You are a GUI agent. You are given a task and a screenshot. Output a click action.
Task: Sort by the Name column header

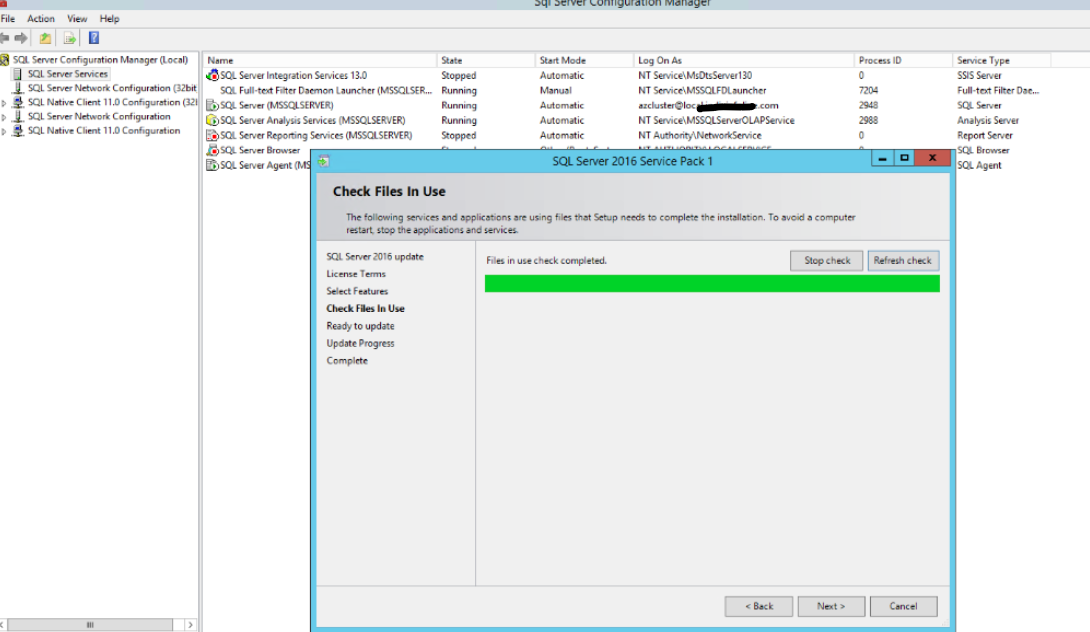(320, 60)
